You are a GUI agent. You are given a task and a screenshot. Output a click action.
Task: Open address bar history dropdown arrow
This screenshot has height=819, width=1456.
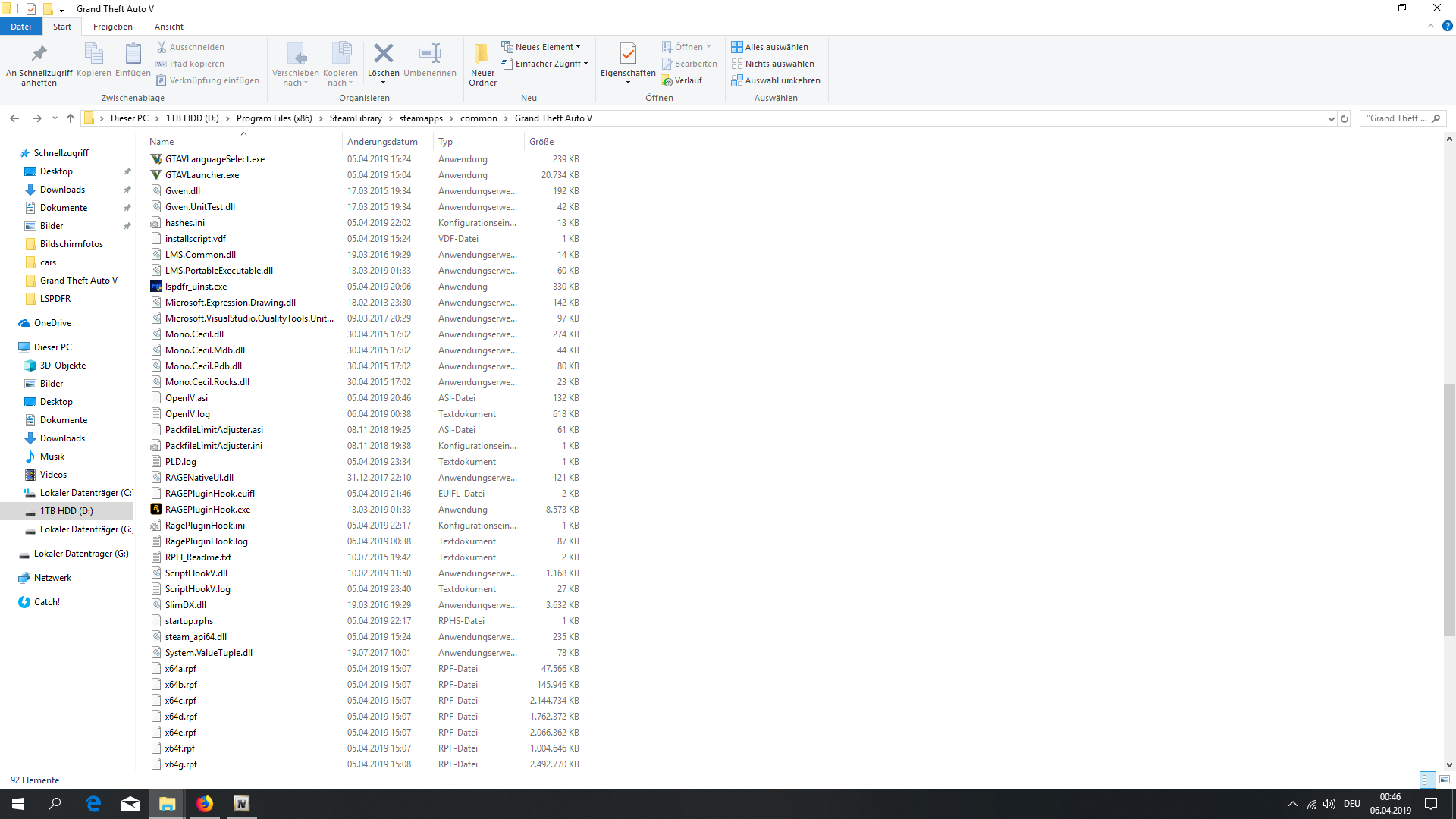coord(1331,118)
